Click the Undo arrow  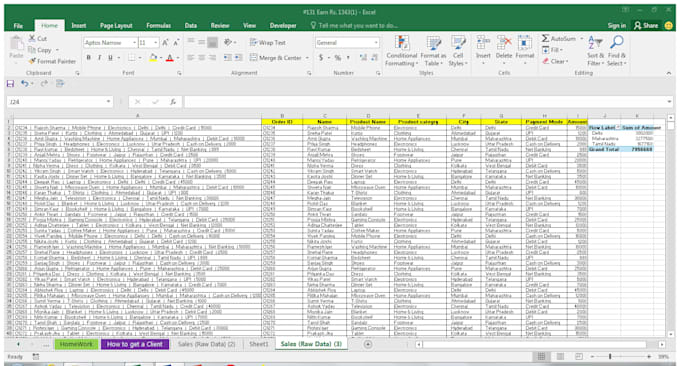(25, 83)
